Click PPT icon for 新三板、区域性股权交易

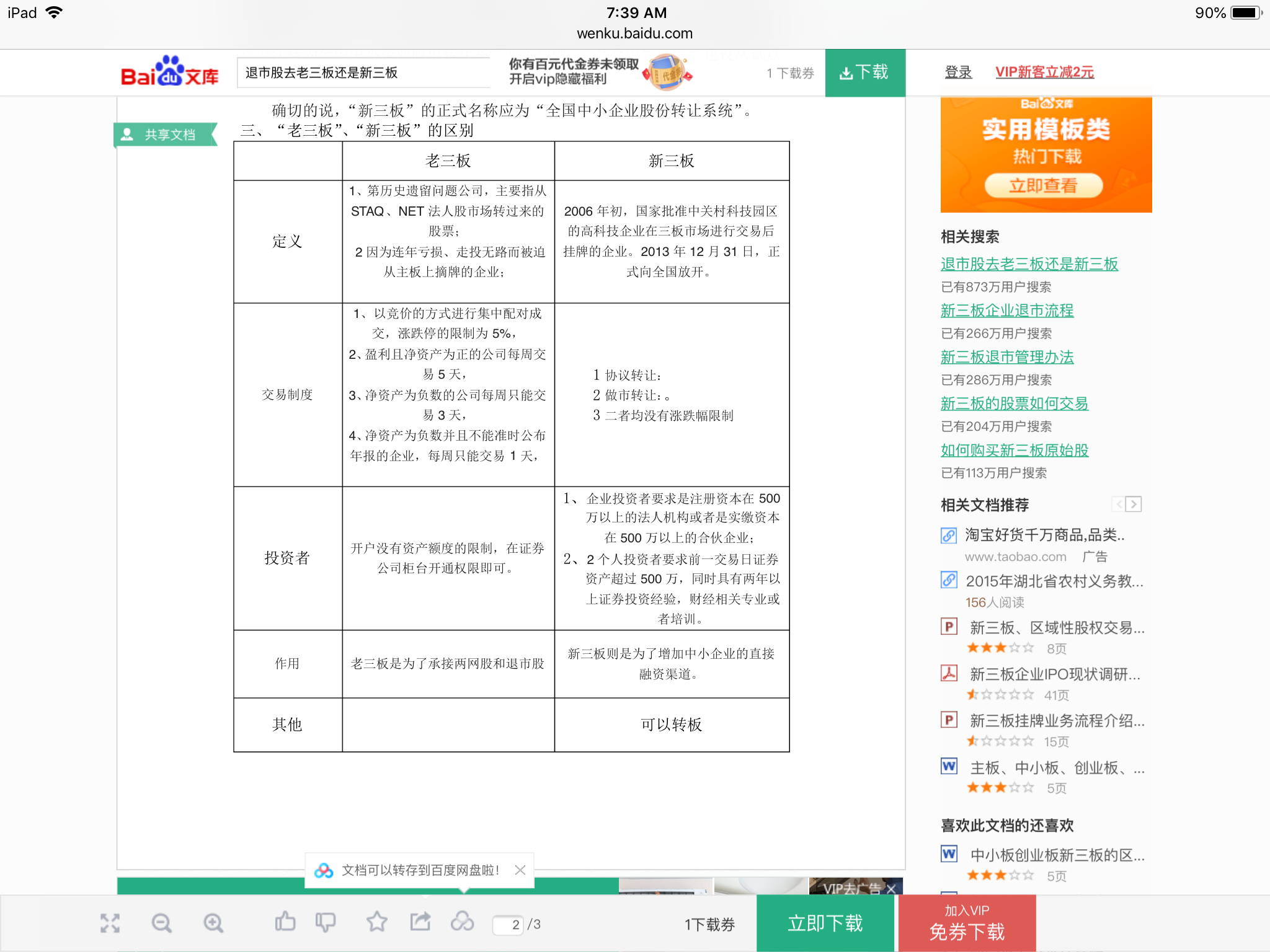click(949, 626)
